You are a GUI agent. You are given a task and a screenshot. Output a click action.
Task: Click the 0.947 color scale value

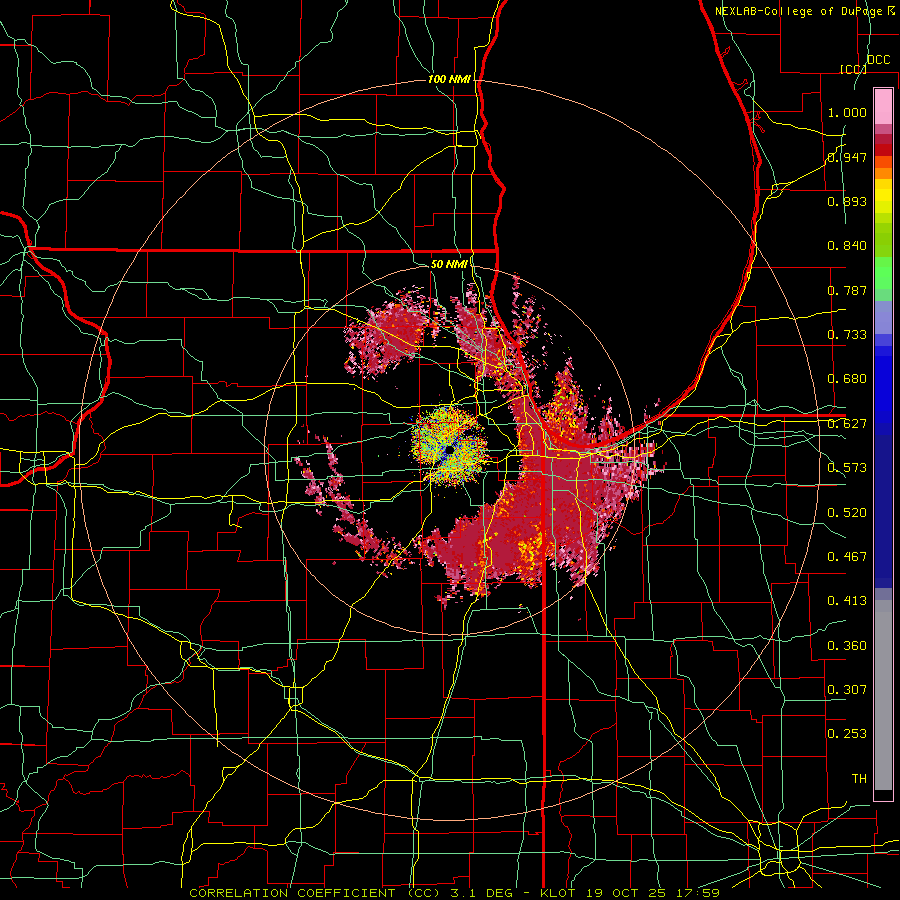(847, 157)
